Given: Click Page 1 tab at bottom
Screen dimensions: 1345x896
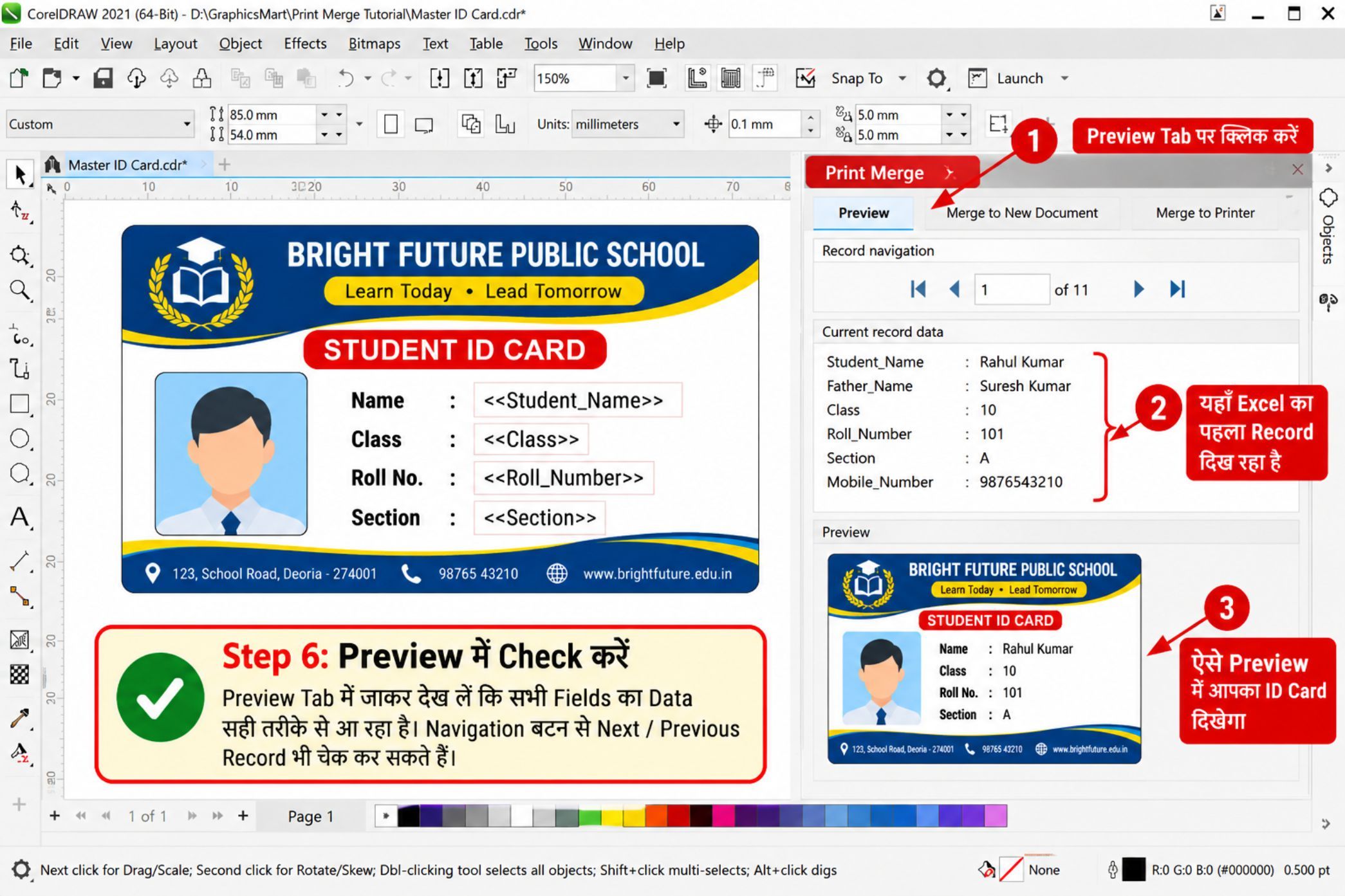Looking at the screenshot, I should click(x=310, y=816).
